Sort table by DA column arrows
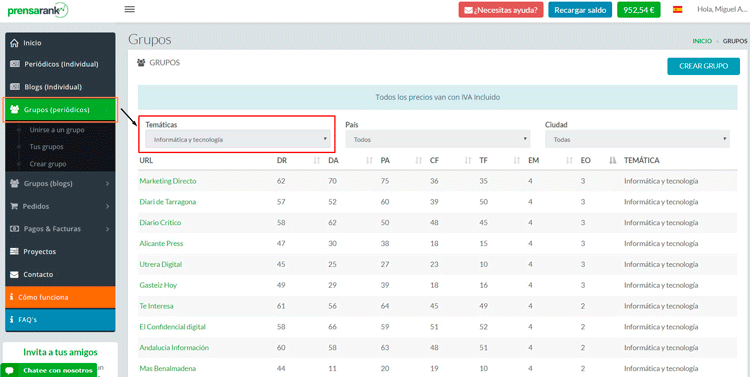The image size is (750, 377). tap(369, 161)
